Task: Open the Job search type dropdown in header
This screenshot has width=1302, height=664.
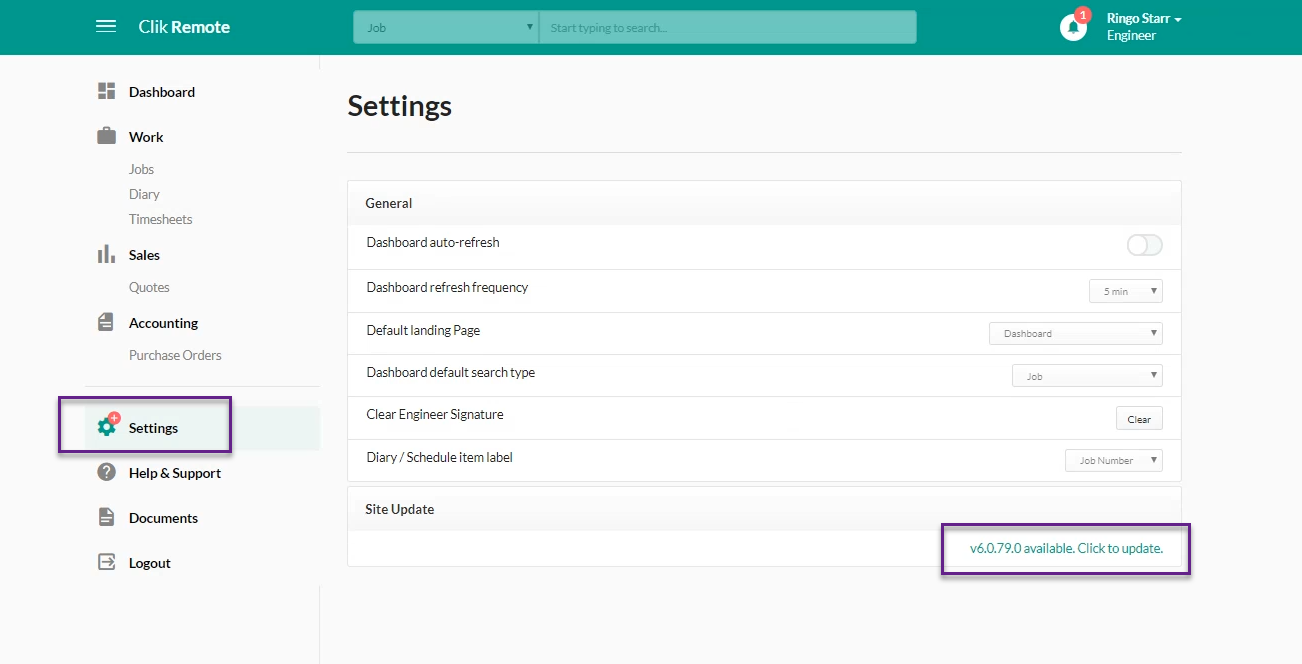Action: click(x=446, y=27)
